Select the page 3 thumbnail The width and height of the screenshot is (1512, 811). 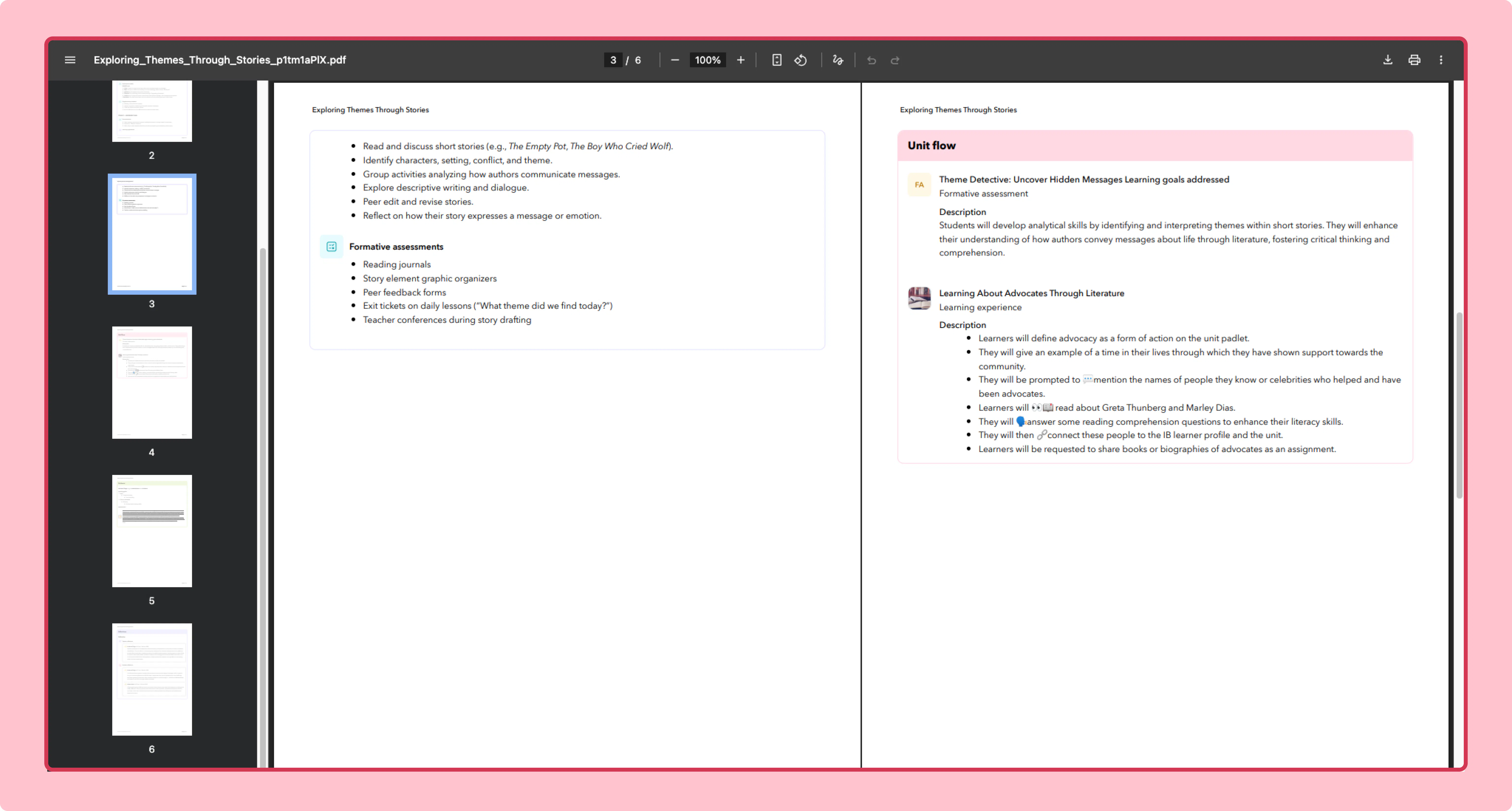click(152, 234)
